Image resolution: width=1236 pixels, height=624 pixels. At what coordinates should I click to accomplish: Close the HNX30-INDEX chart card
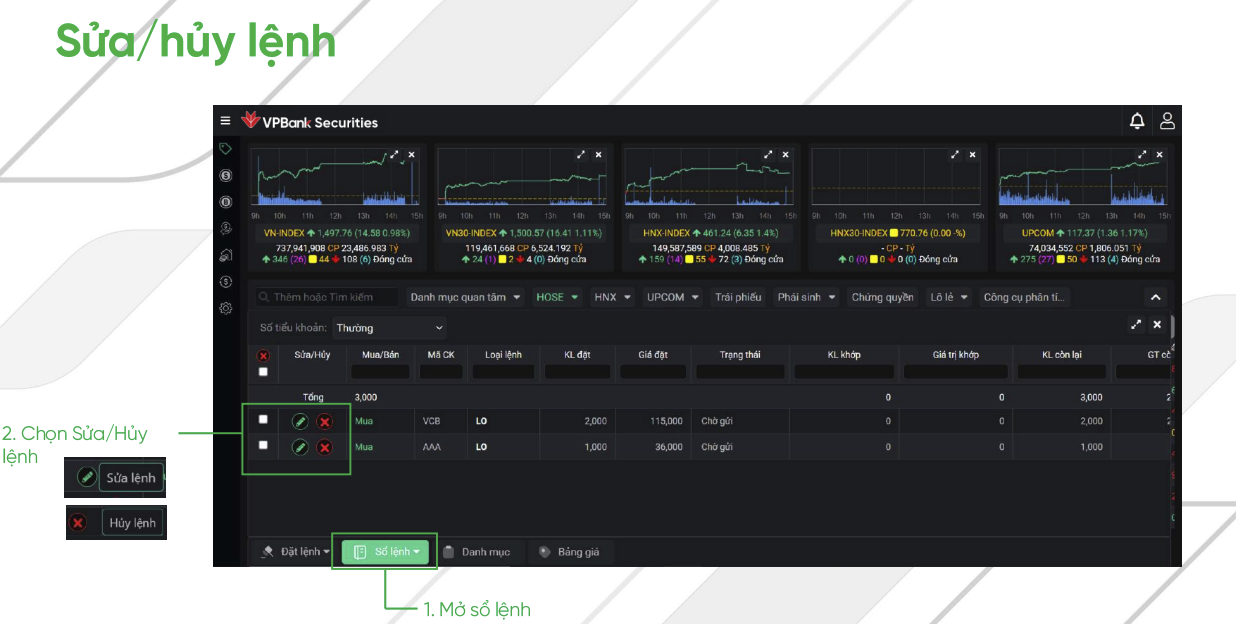point(972,155)
